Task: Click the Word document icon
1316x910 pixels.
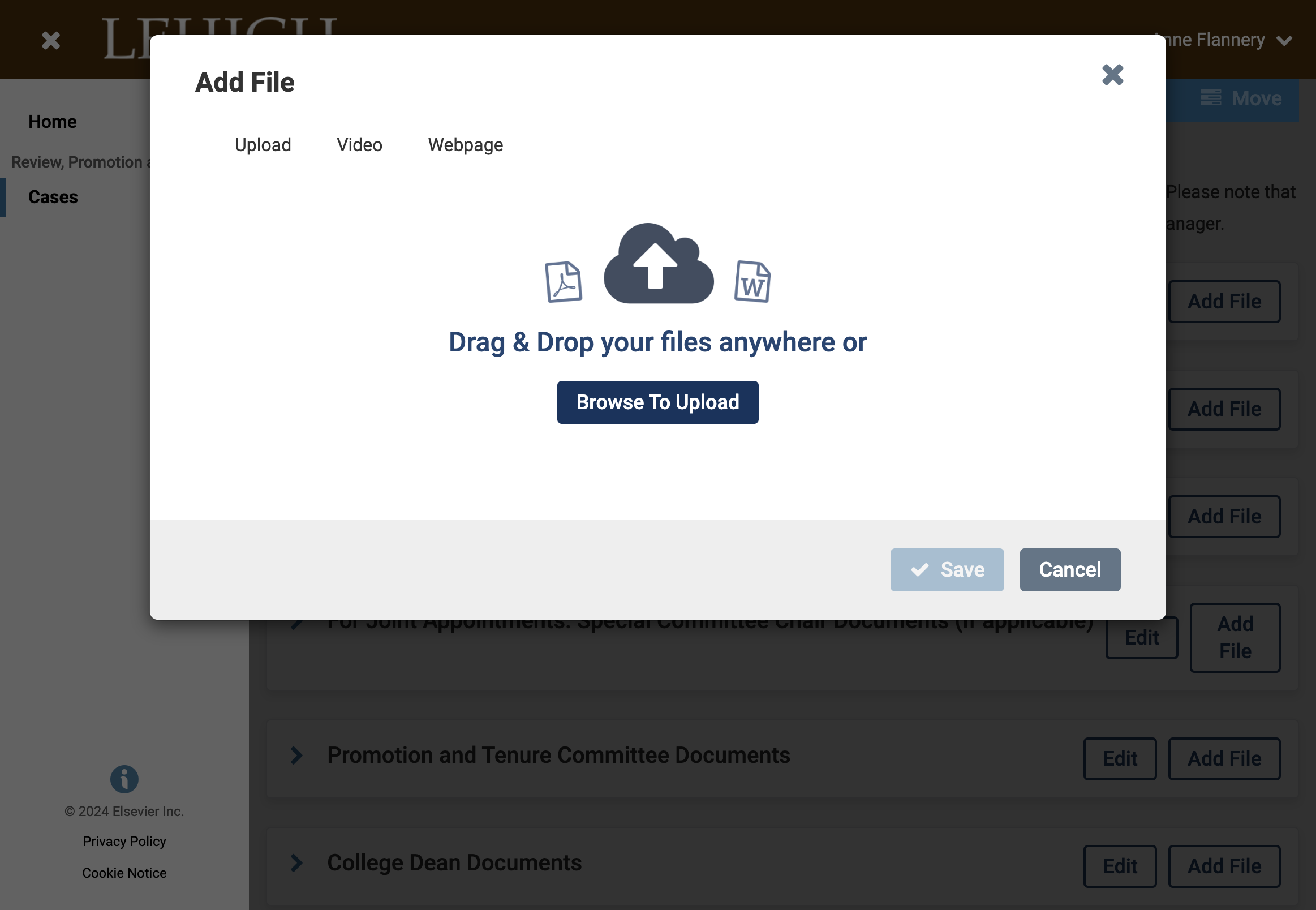Action: tap(752, 281)
